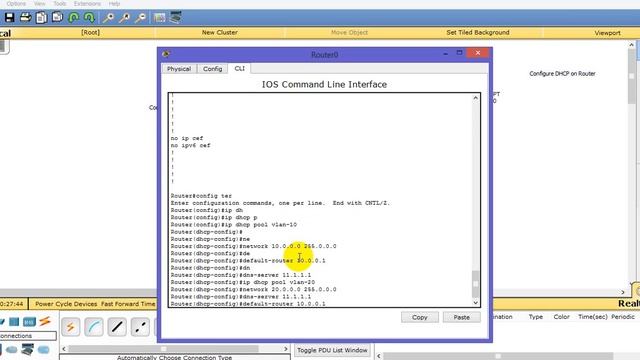Click the connection list scroll-left arrow
The image size is (640, 360).
tap(64, 349)
